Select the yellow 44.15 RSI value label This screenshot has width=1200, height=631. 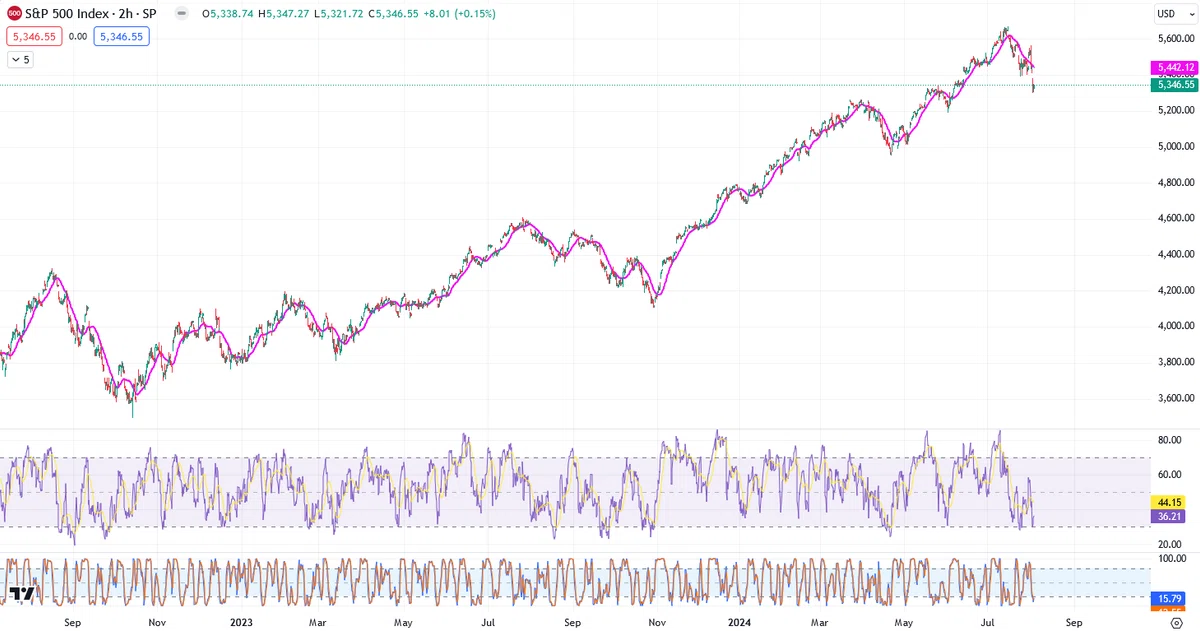coord(1169,501)
